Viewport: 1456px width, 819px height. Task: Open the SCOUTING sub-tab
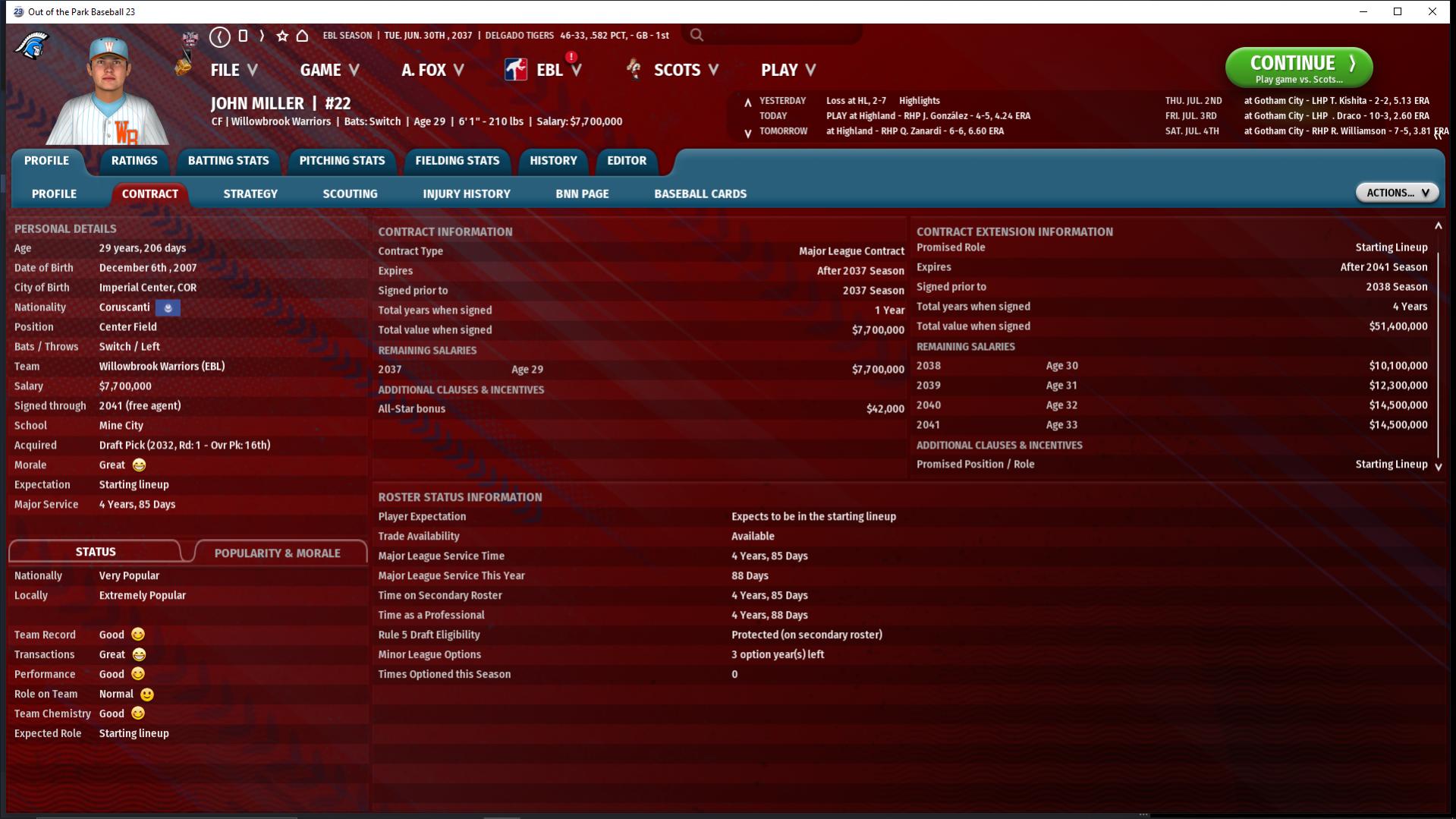(350, 194)
